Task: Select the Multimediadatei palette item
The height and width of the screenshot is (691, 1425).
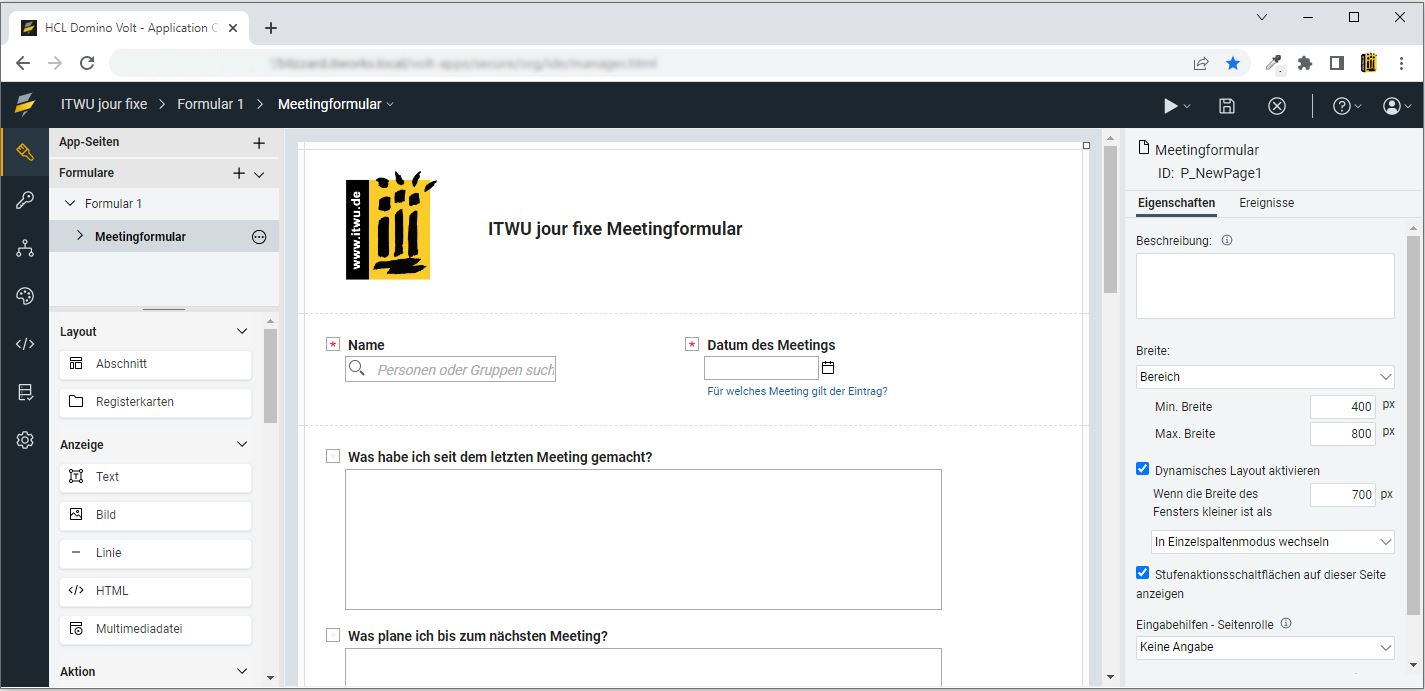Action: pos(156,629)
